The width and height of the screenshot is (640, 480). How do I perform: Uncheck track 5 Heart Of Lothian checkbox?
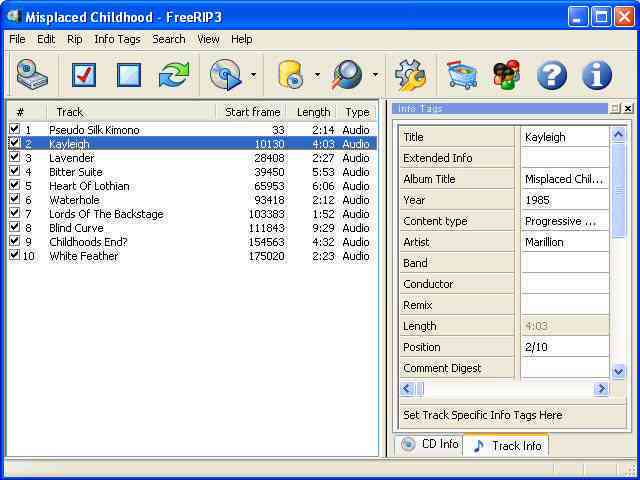click(15, 185)
